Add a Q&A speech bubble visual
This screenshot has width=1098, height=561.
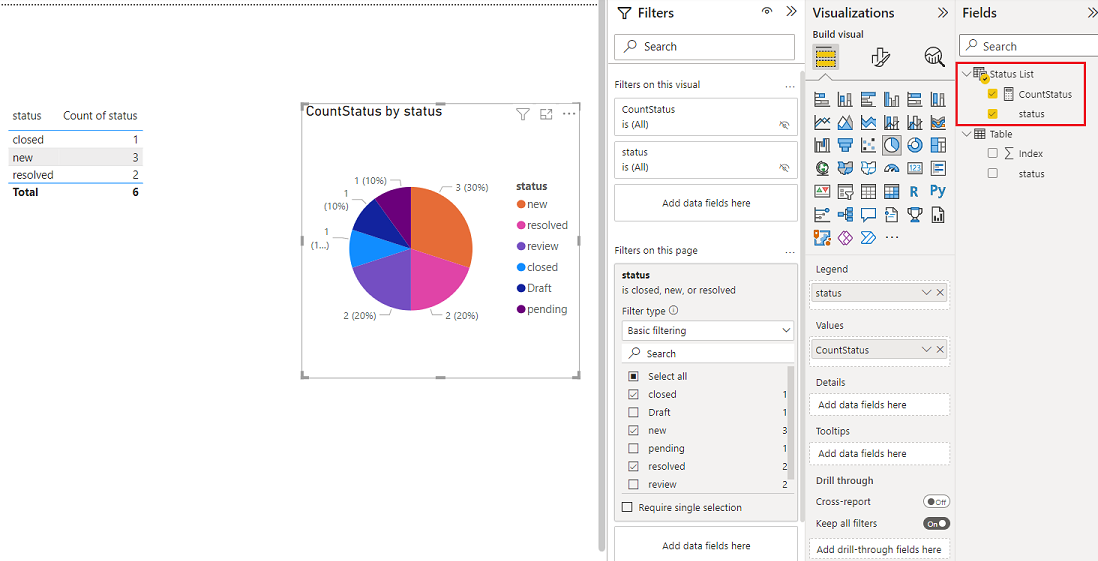(868, 214)
